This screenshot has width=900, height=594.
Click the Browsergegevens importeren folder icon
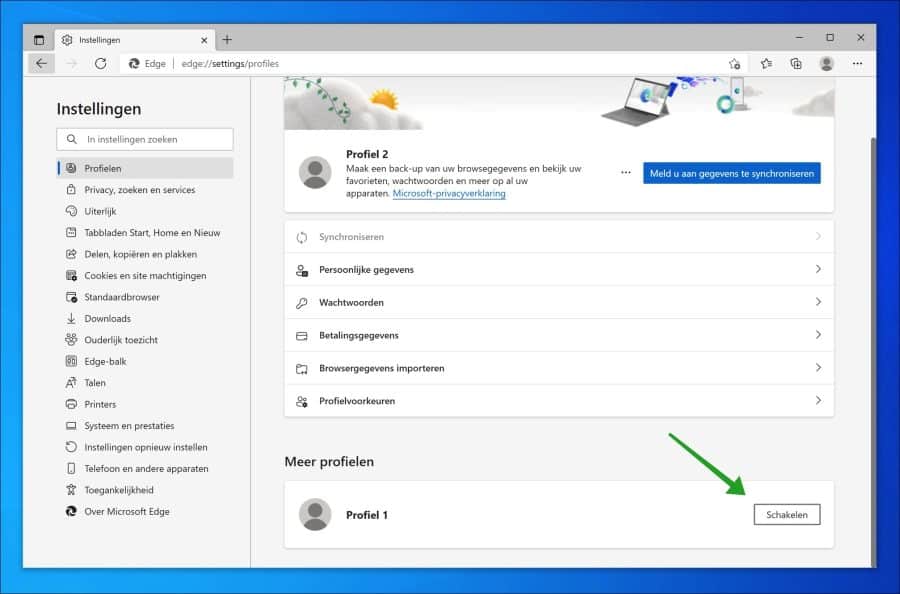click(302, 368)
